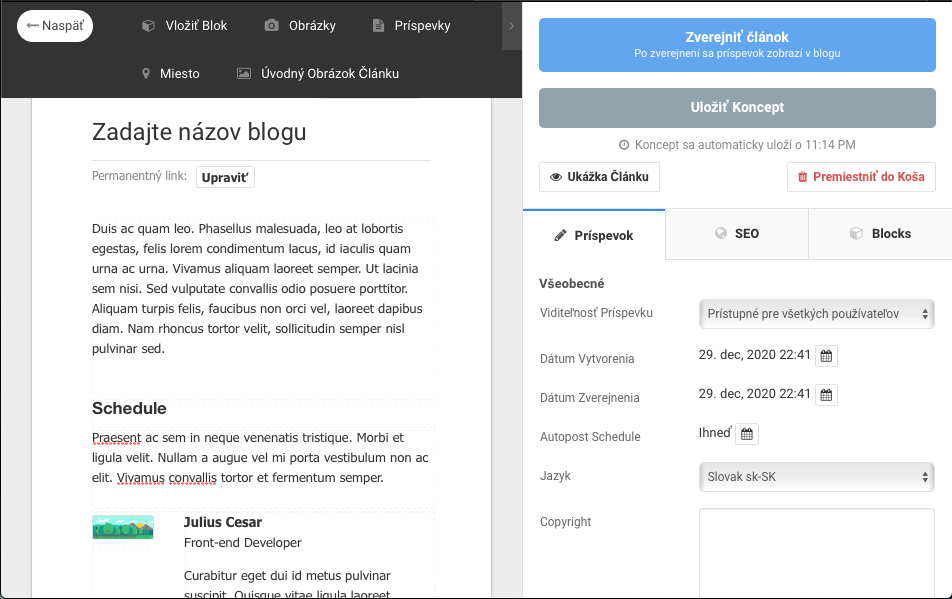Screen dimensions: 952x599
Task: Open calendar for Dátum Zverejnenia
Action: click(826, 395)
